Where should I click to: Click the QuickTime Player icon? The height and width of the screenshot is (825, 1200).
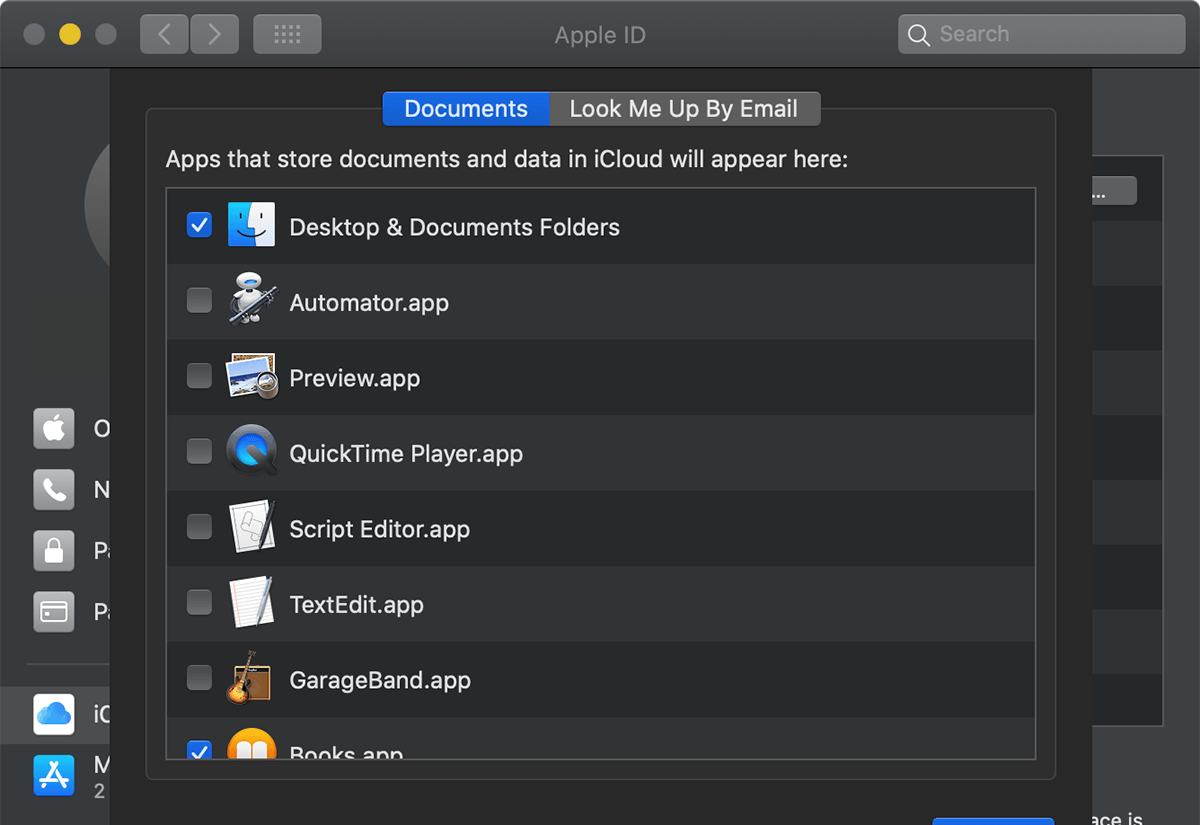point(251,452)
